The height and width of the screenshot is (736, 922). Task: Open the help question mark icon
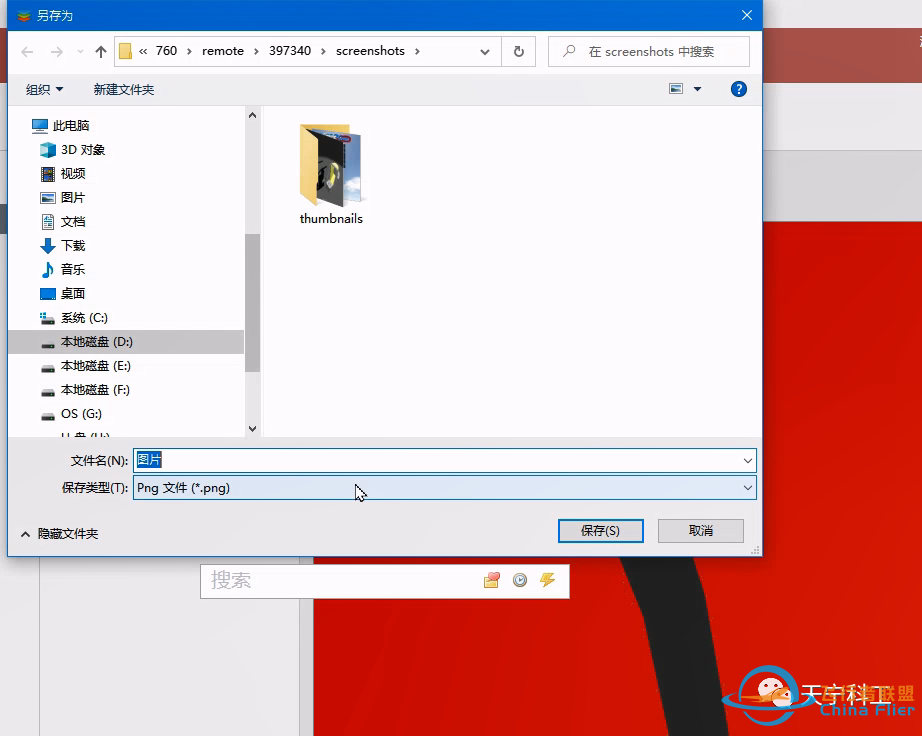[x=739, y=89]
